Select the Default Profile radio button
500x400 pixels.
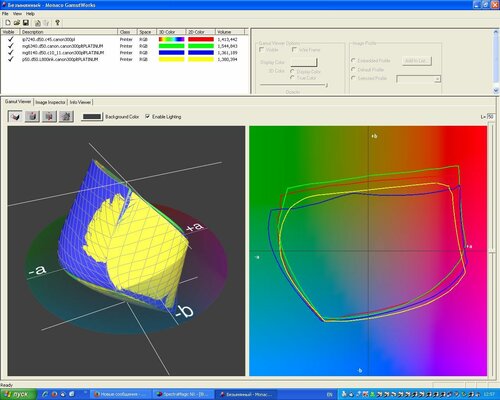click(353, 69)
